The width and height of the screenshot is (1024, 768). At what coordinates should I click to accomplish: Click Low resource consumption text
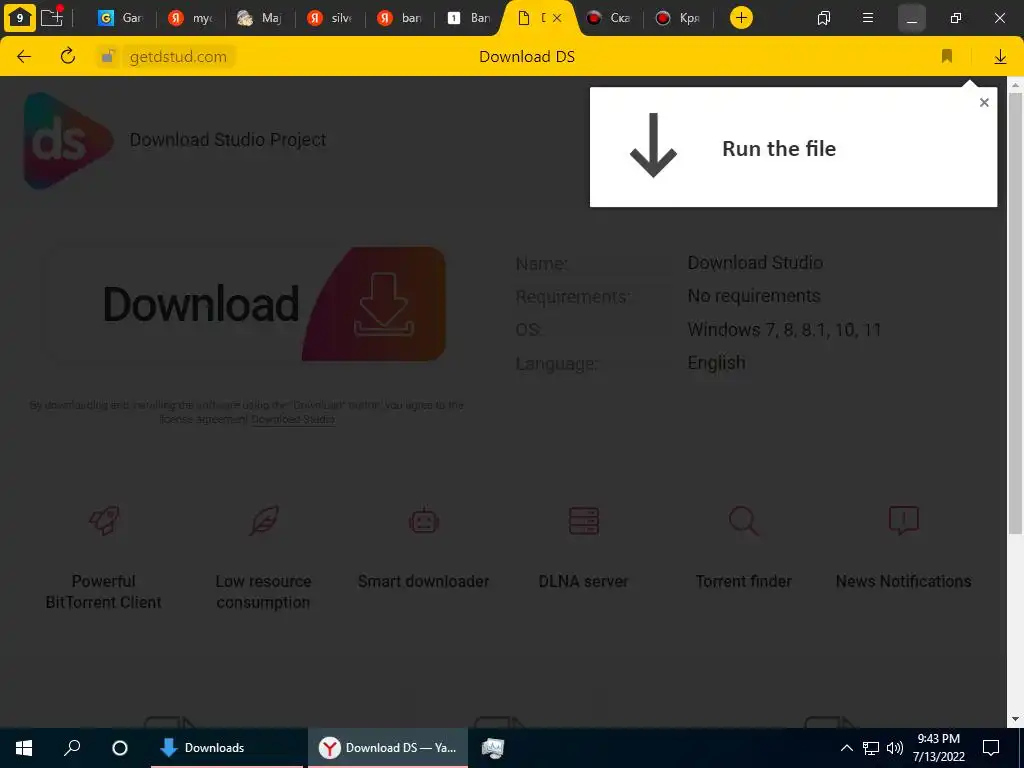click(263, 592)
